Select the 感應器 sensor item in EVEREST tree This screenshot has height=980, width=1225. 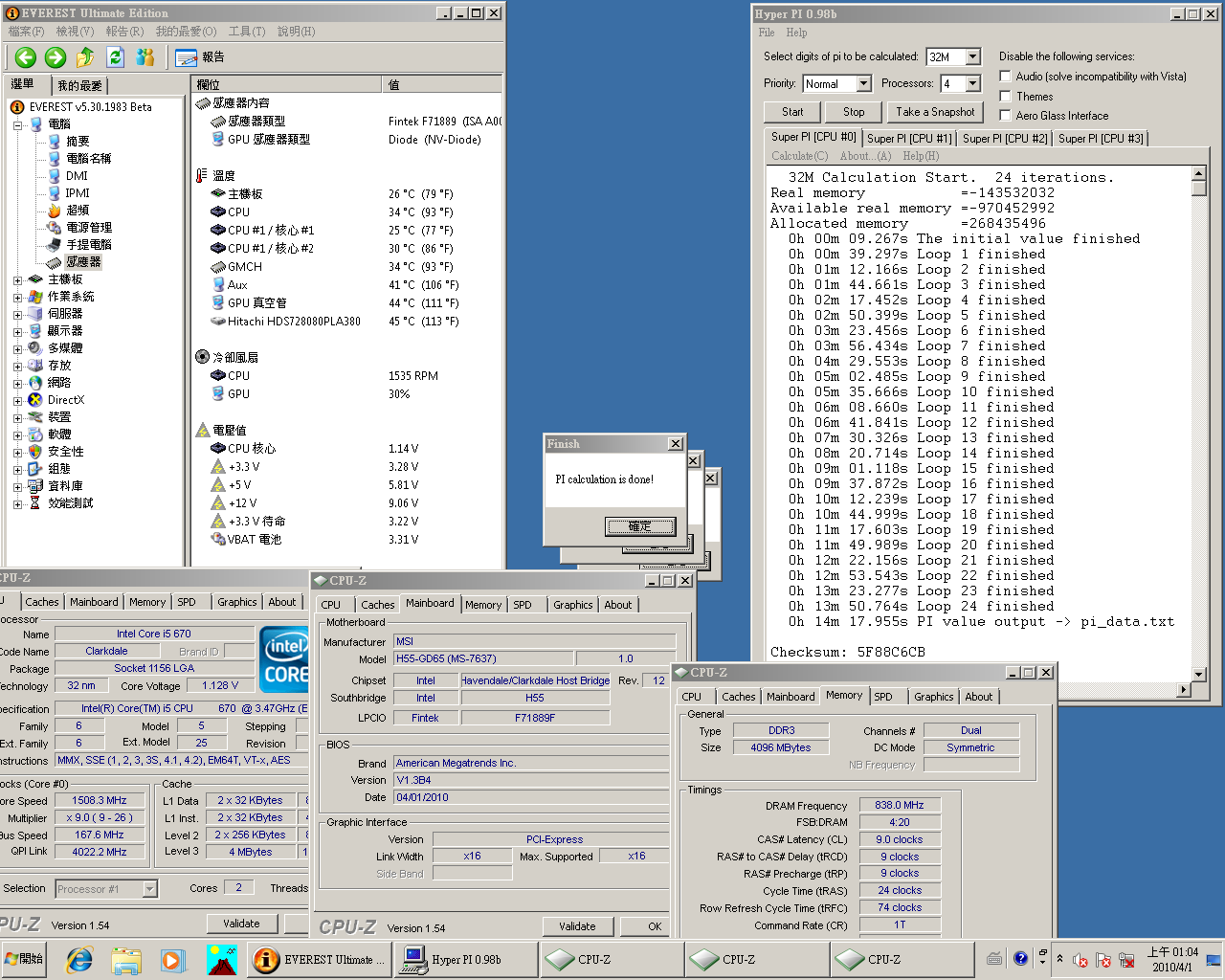click(83, 262)
